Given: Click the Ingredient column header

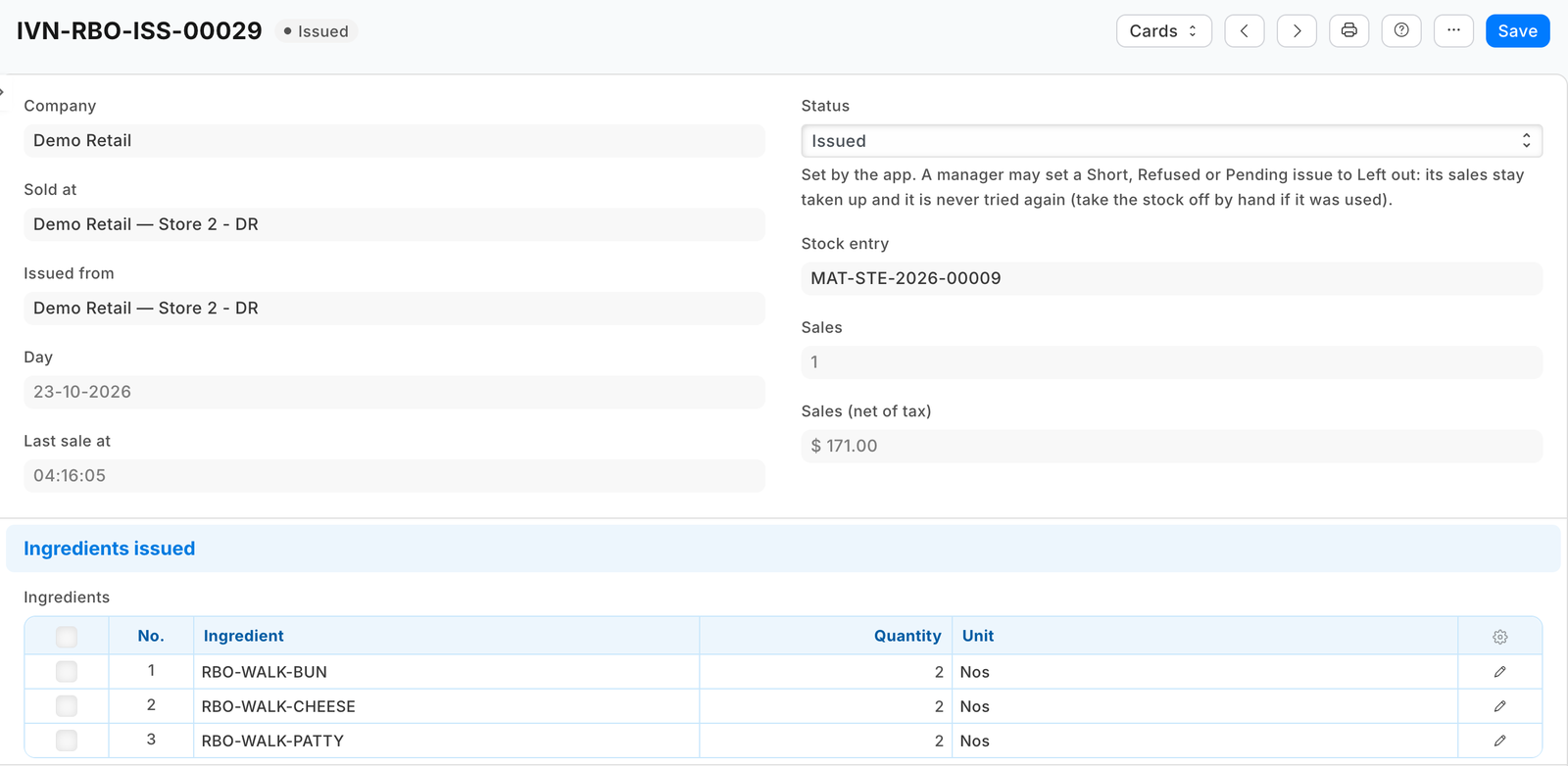Looking at the screenshot, I should (x=244, y=636).
